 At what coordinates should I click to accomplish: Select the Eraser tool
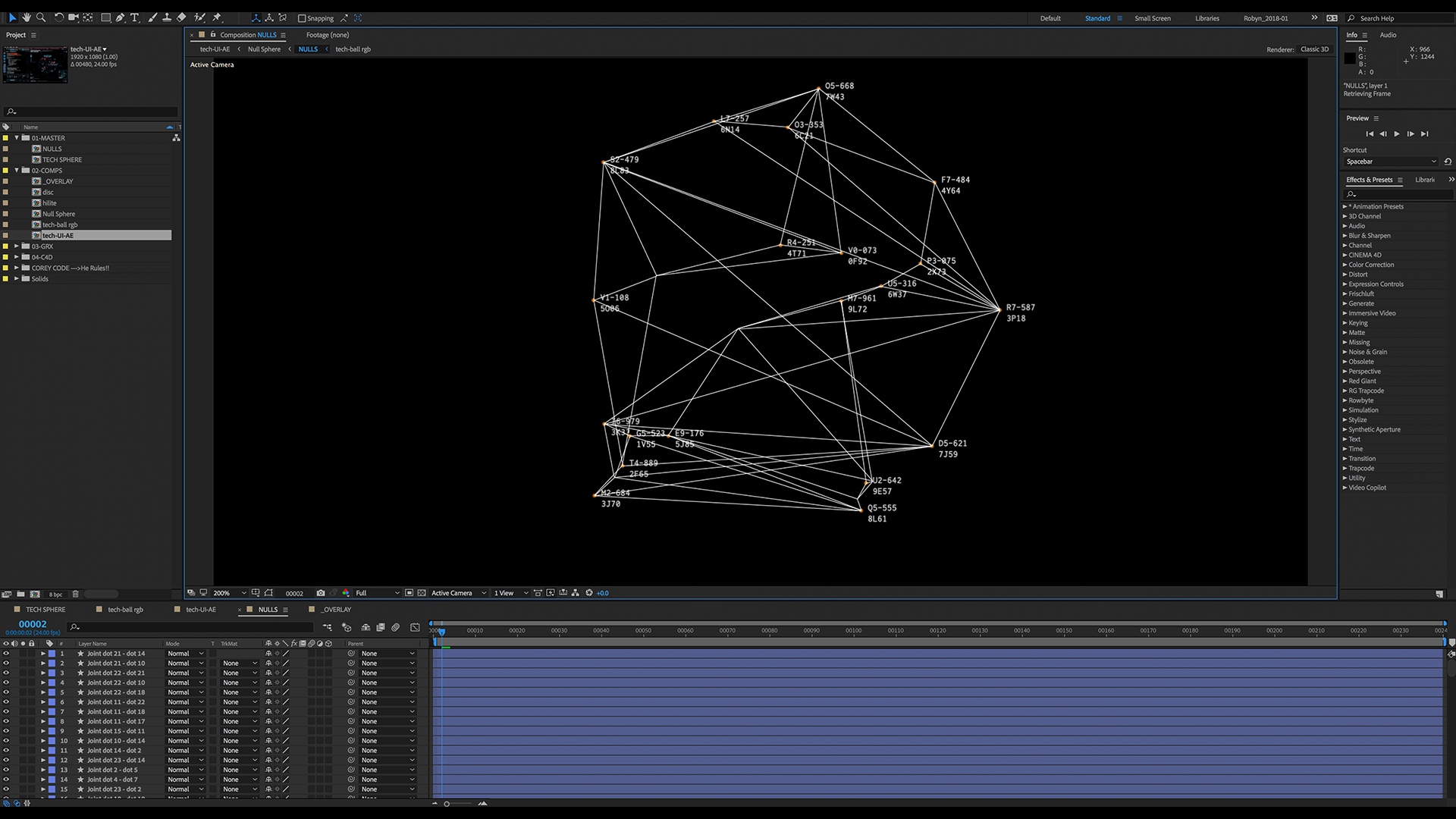coord(181,17)
